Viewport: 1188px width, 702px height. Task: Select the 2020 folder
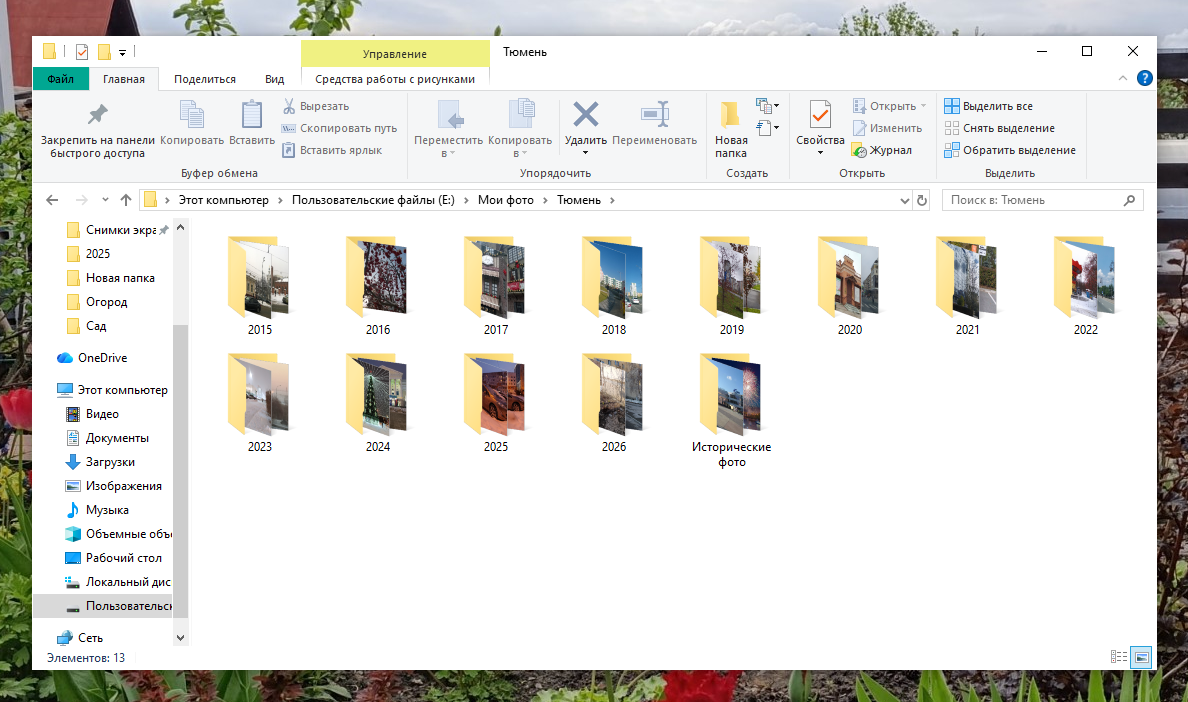click(849, 286)
